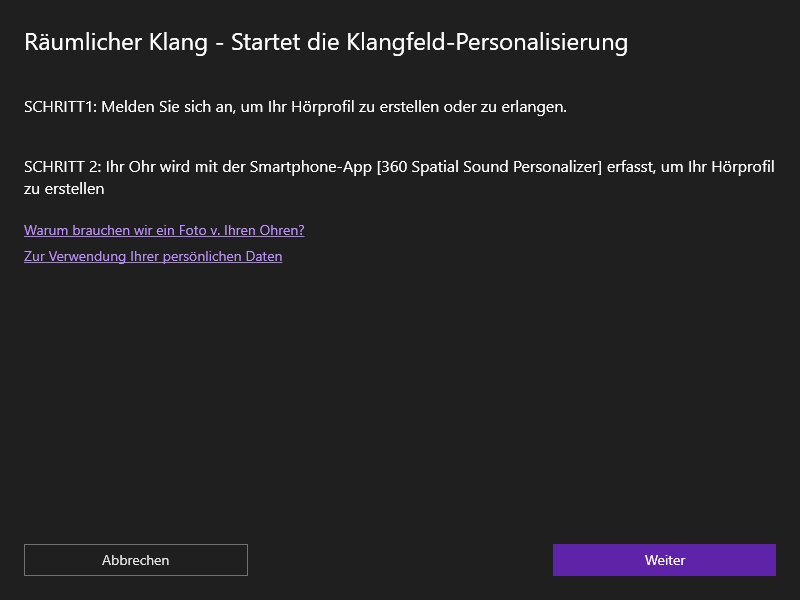Continue to next step with Weiter
Viewport: 800px width, 600px height.
pos(664,560)
